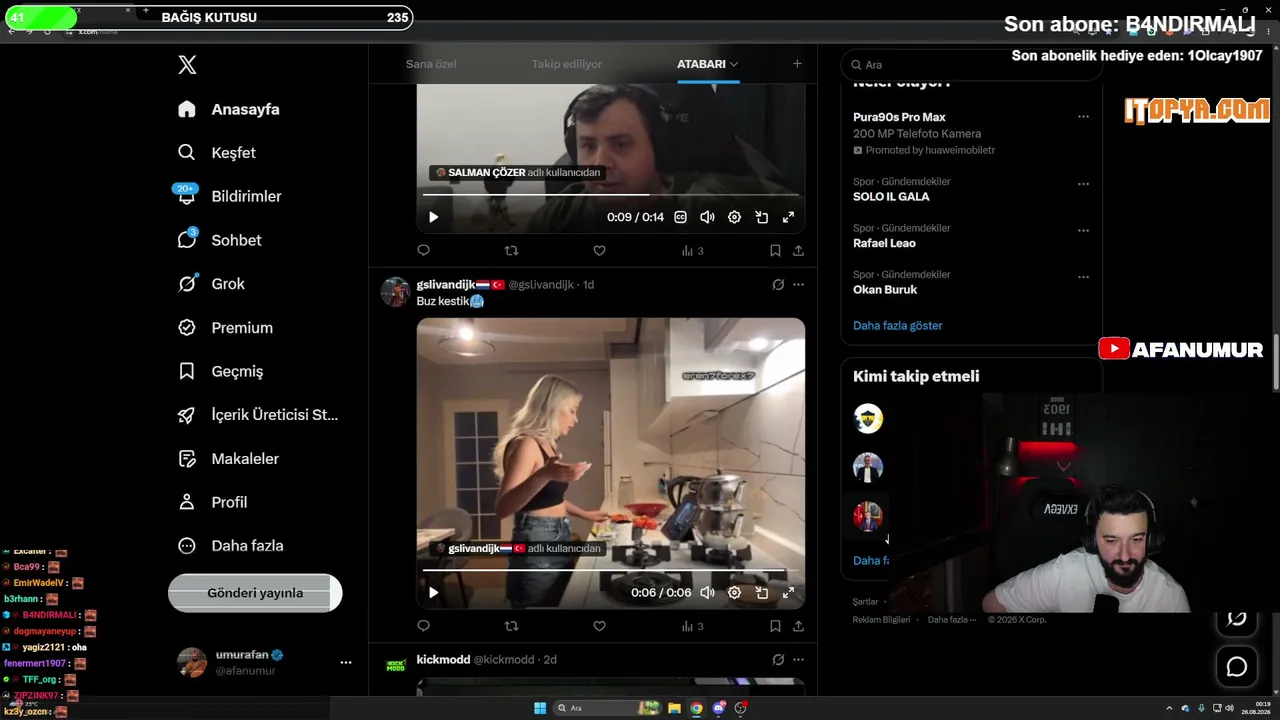
Task: Click Daha fazla göster under trends
Action: click(x=898, y=325)
